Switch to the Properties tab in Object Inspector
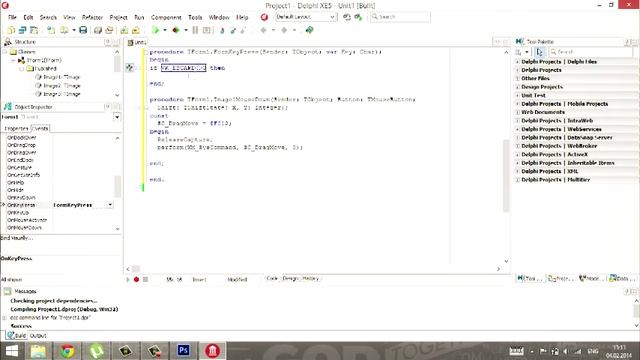 [x=16, y=129]
